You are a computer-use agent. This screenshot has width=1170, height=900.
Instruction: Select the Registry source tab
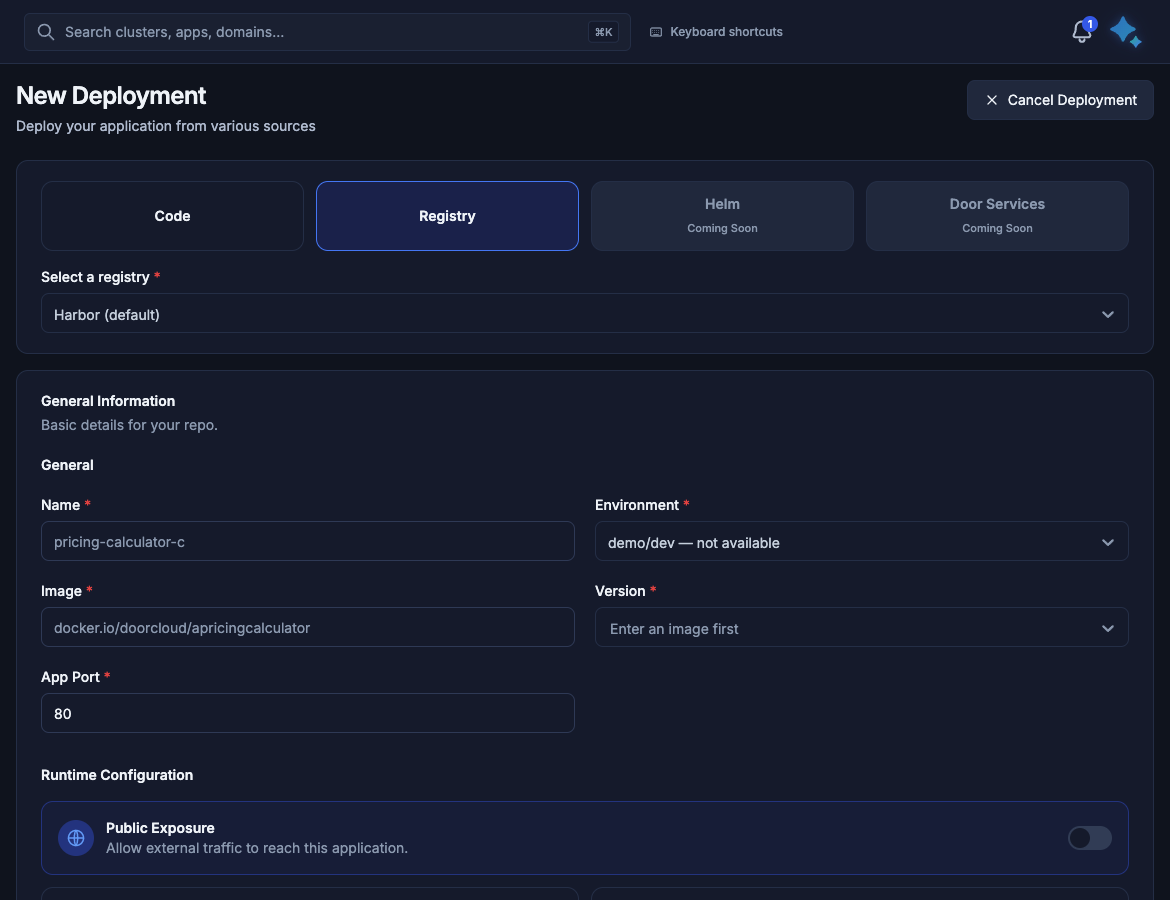coord(447,216)
